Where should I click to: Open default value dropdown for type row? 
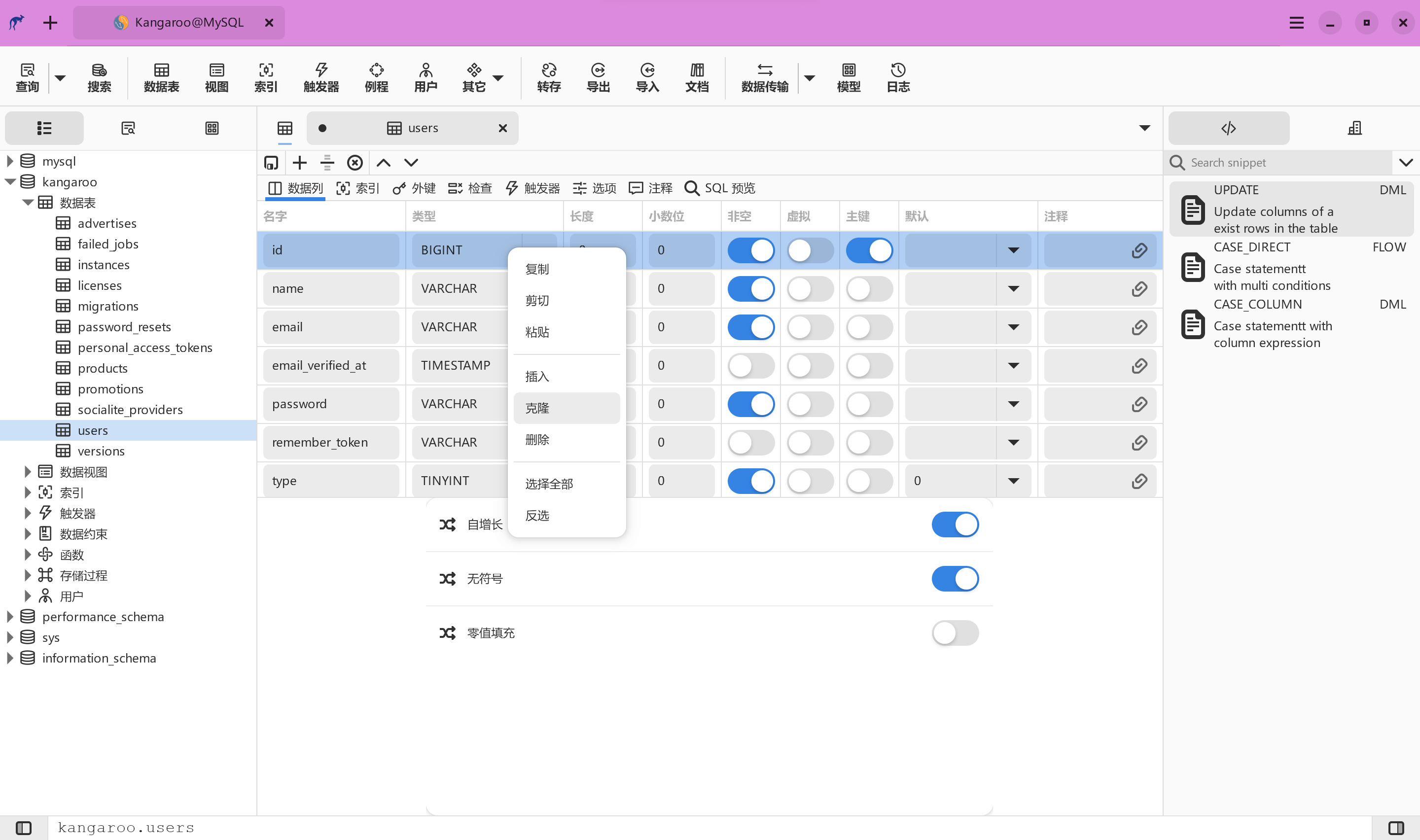click(1013, 481)
